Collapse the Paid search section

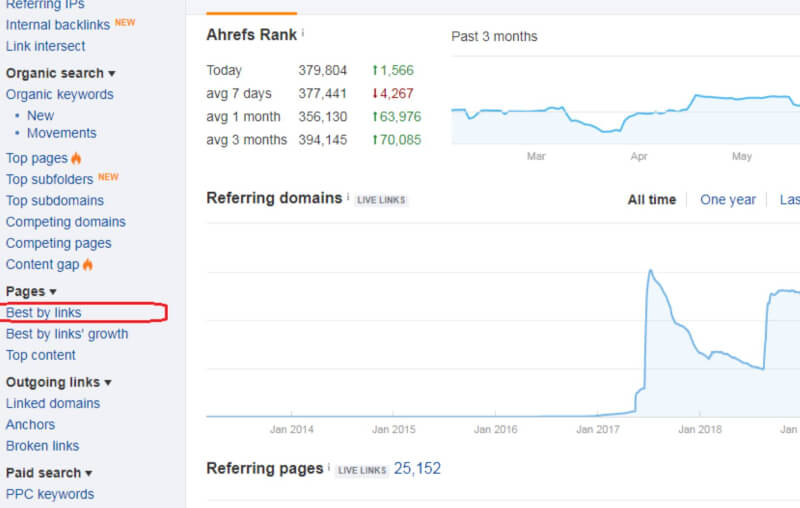(x=49, y=473)
